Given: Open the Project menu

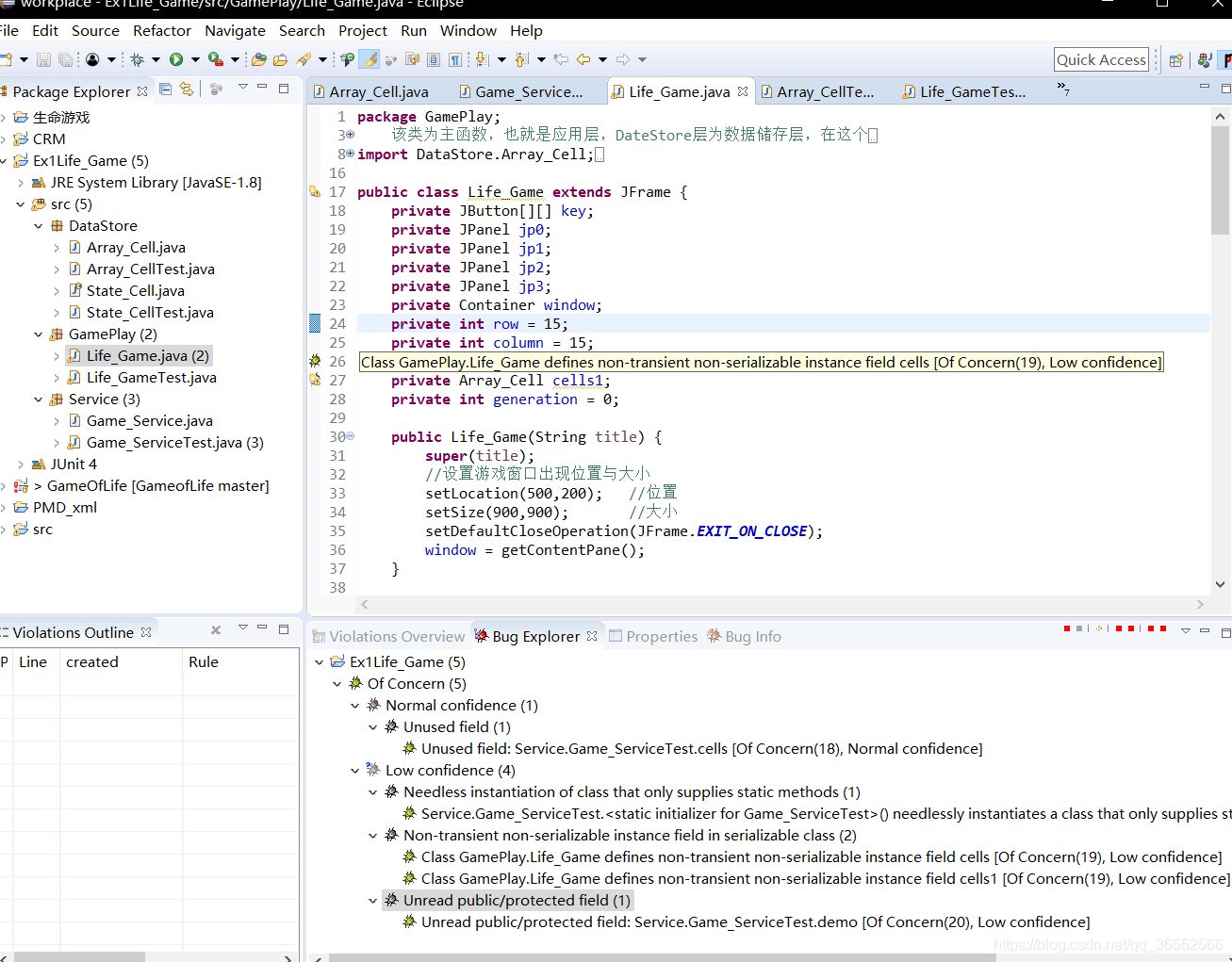Looking at the screenshot, I should (x=363, y=30).
